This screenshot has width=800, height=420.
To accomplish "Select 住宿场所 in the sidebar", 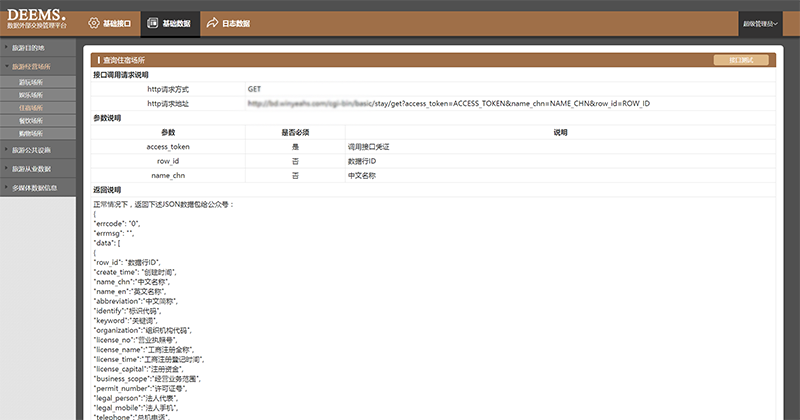I will pos(31,107).
